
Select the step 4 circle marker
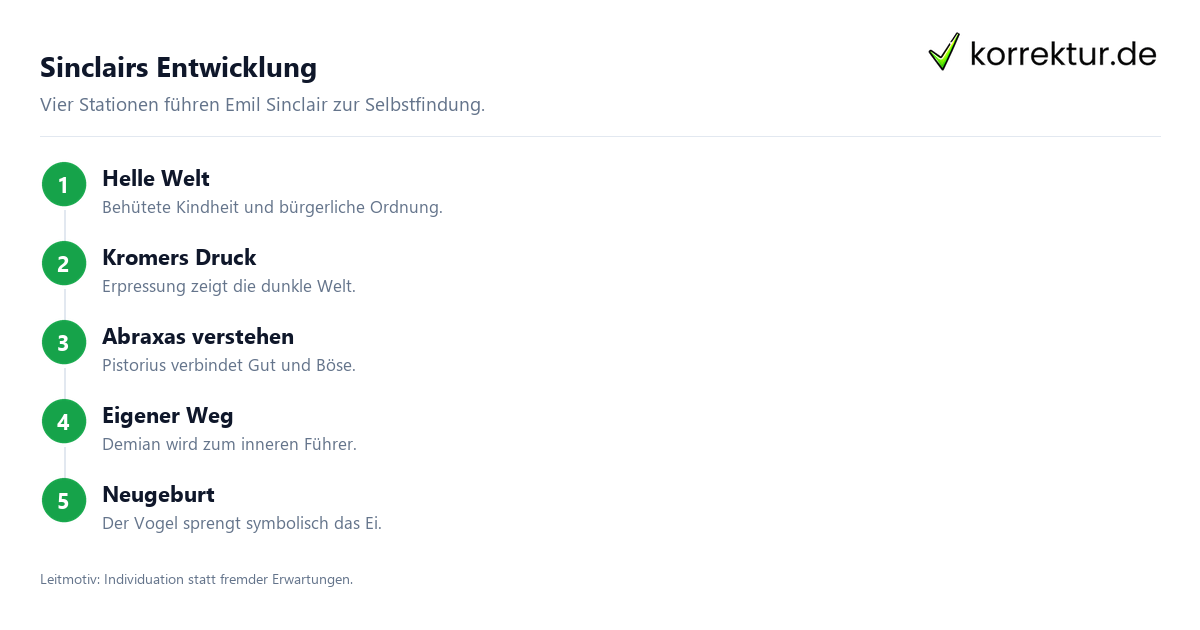coord(64,422)
